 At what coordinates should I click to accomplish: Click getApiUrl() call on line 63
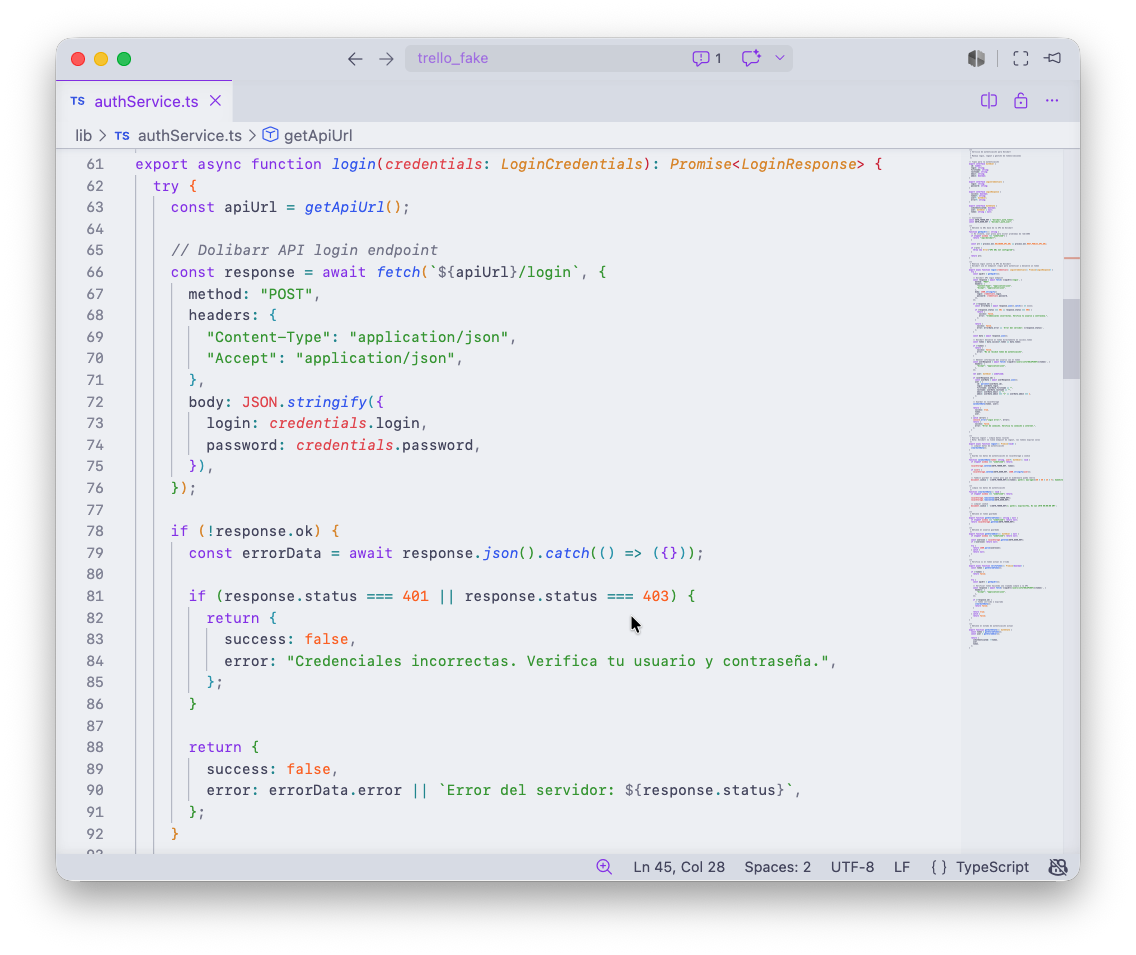353,207
